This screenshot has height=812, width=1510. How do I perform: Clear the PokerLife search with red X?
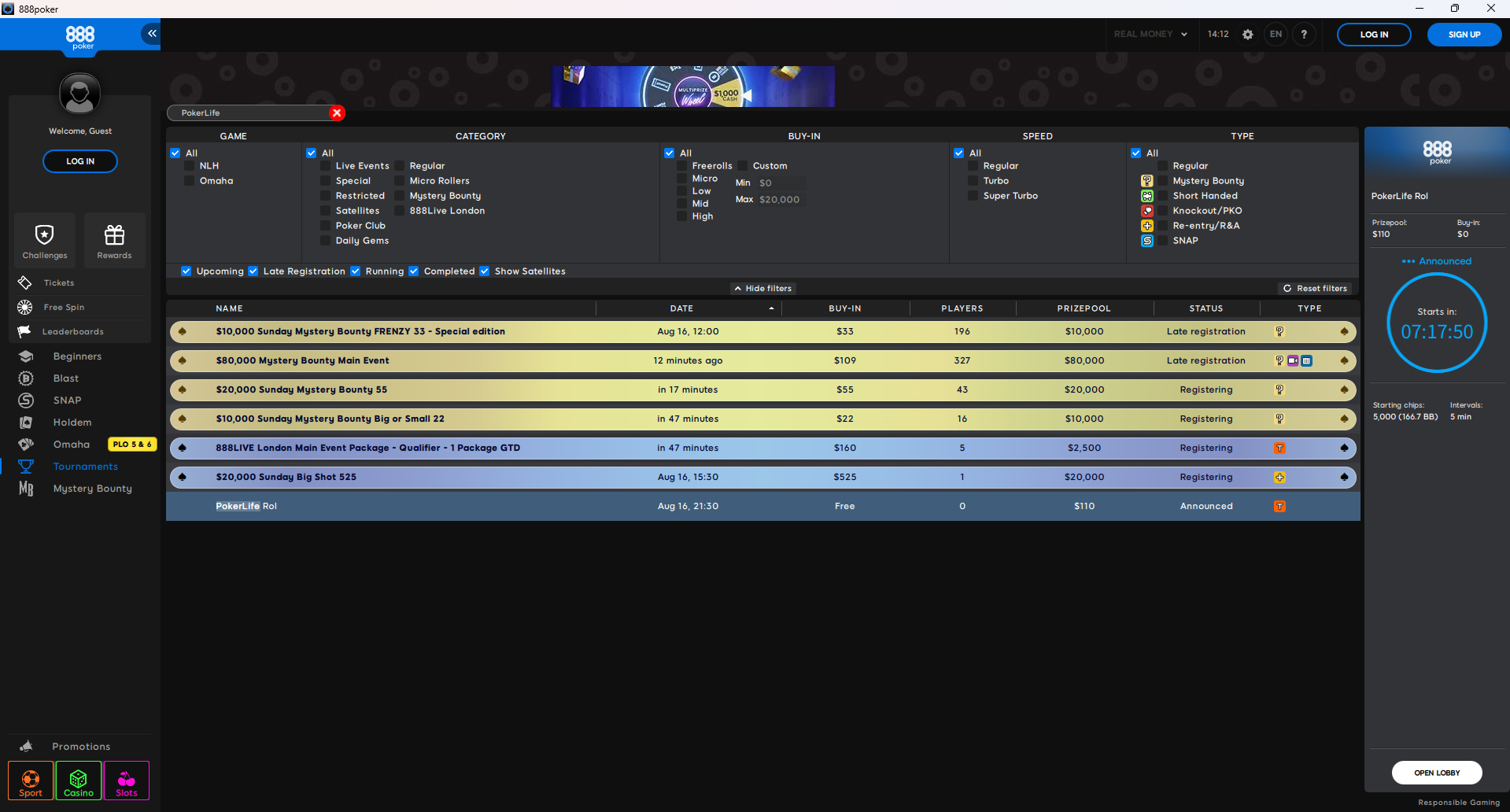tap(337, 113)
